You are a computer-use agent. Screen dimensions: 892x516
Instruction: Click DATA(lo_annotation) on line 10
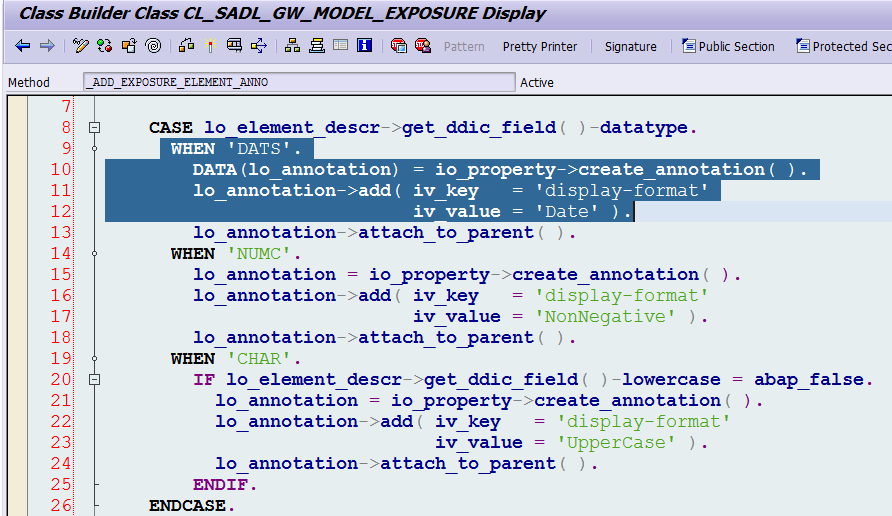[x=296, y=170]
